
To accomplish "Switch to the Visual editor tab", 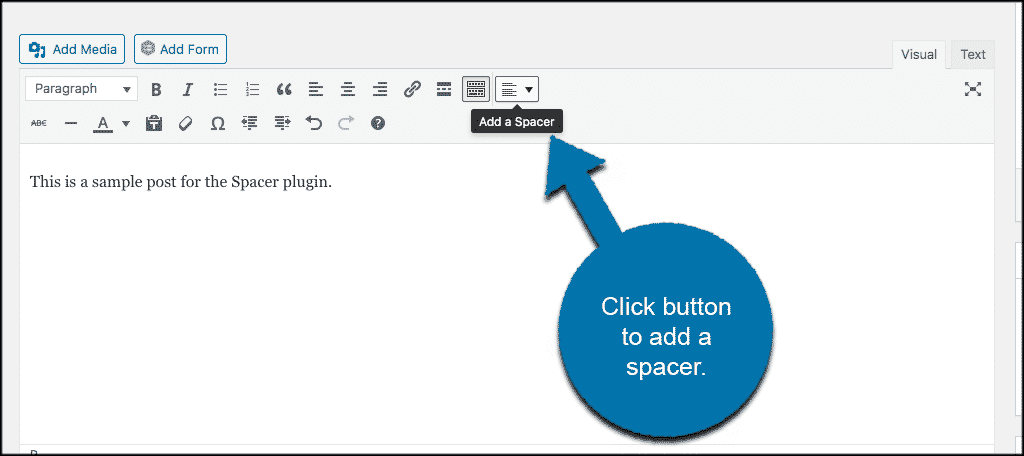I will (919, 54).
